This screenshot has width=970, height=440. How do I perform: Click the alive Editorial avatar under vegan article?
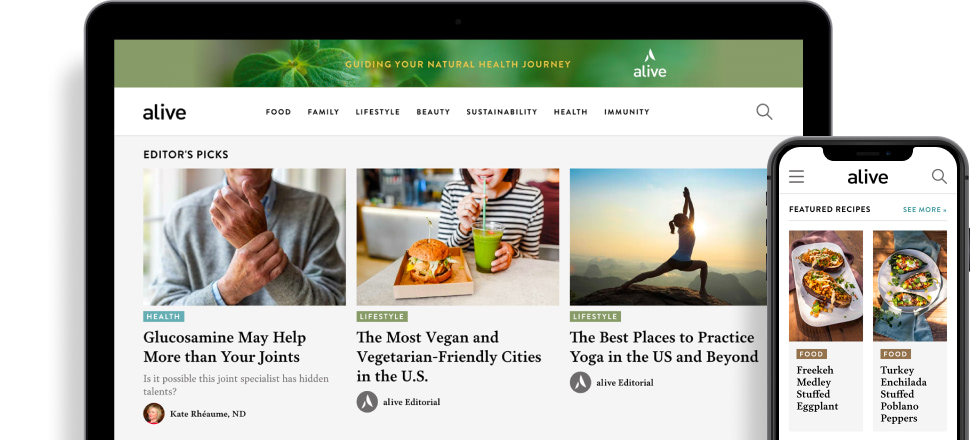tap(367, 402)
